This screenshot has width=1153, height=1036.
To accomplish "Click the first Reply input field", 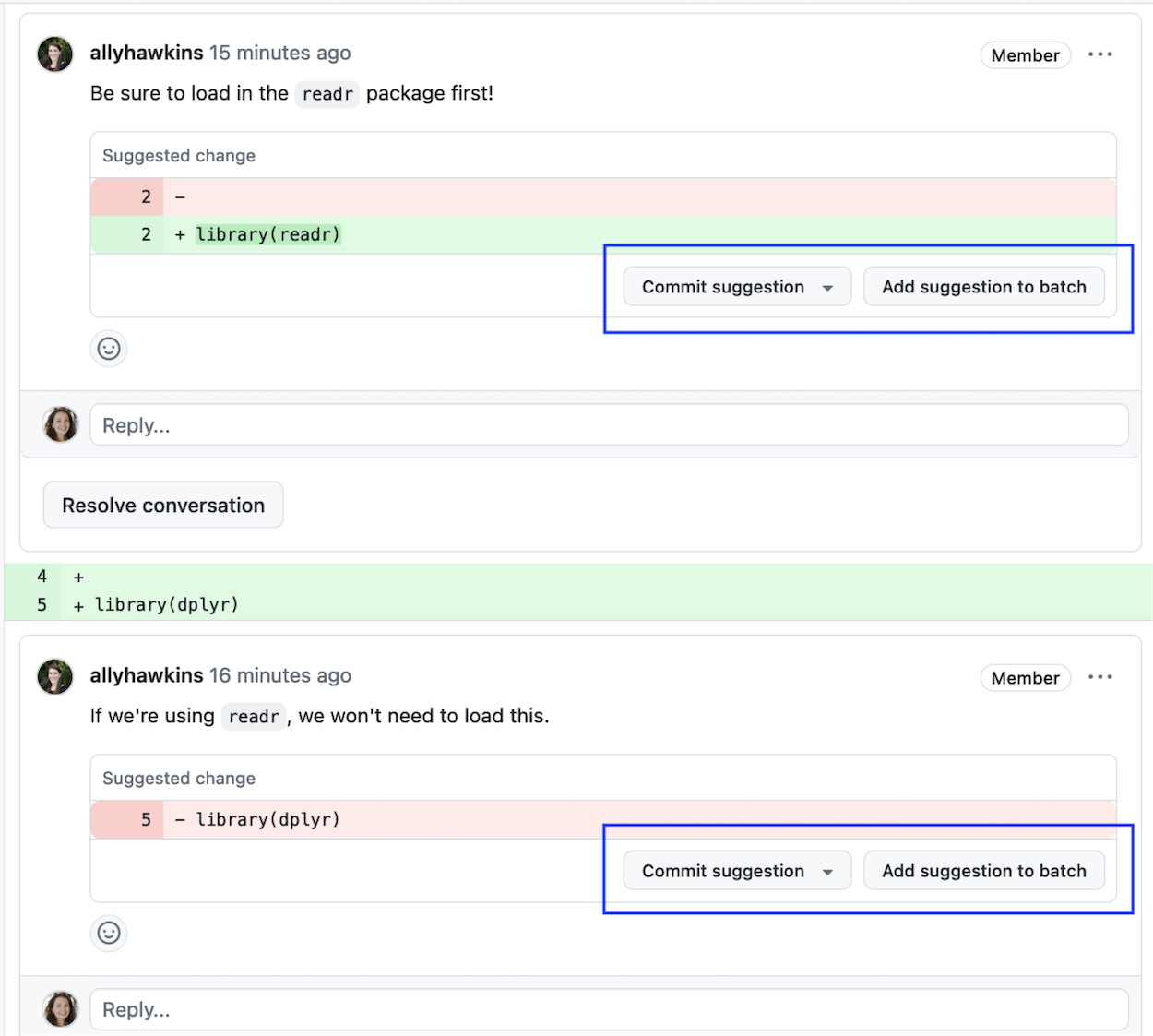I will point(609,425).
